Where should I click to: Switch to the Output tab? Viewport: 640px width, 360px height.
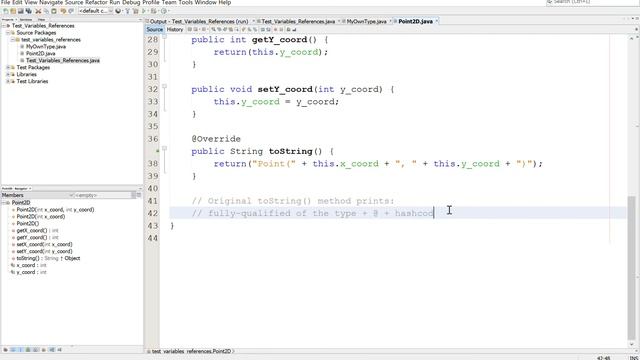point(199,21)
